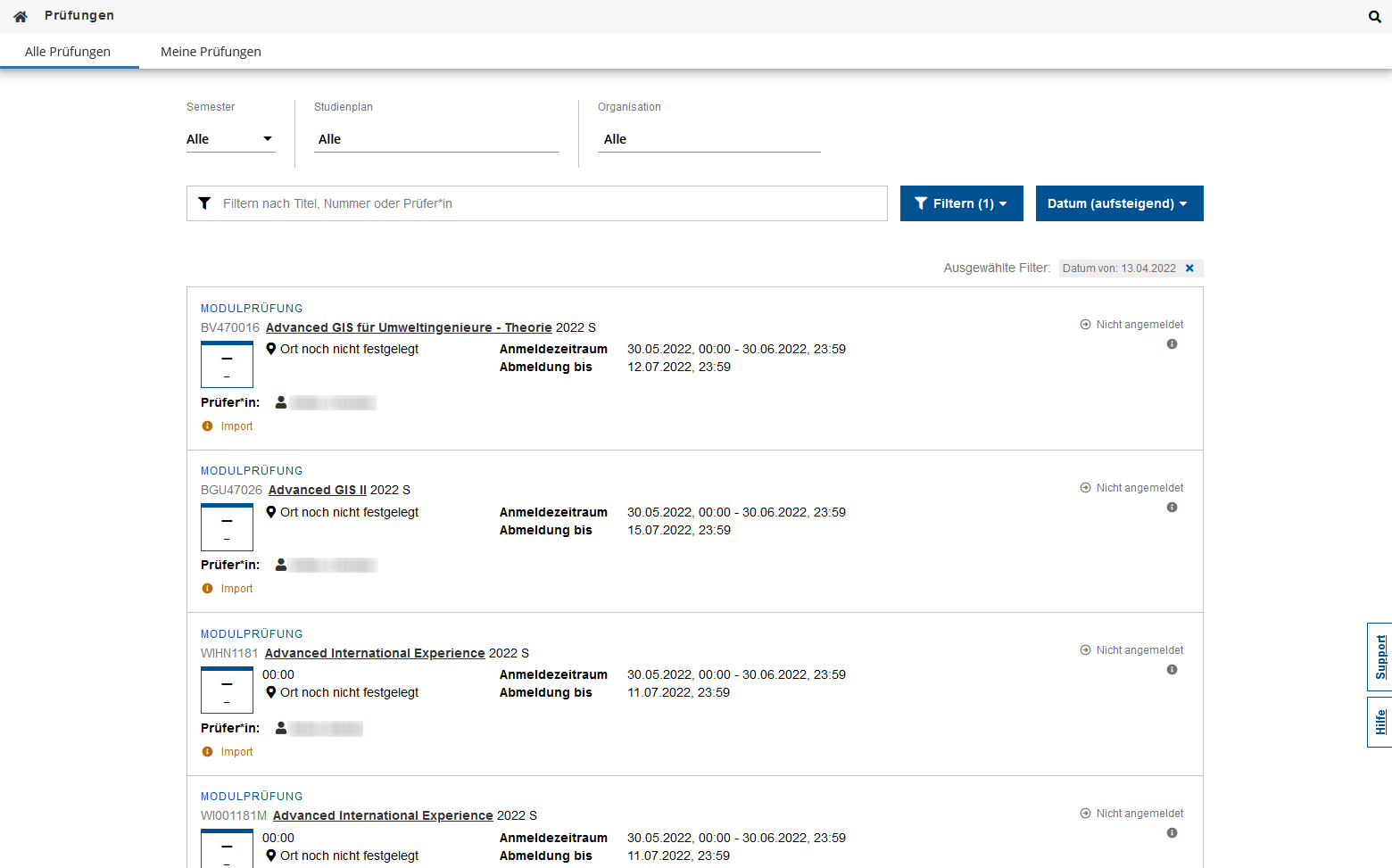1392x868 pixels.
Task: Click the home icon in the header
Action: coord(21,16)
